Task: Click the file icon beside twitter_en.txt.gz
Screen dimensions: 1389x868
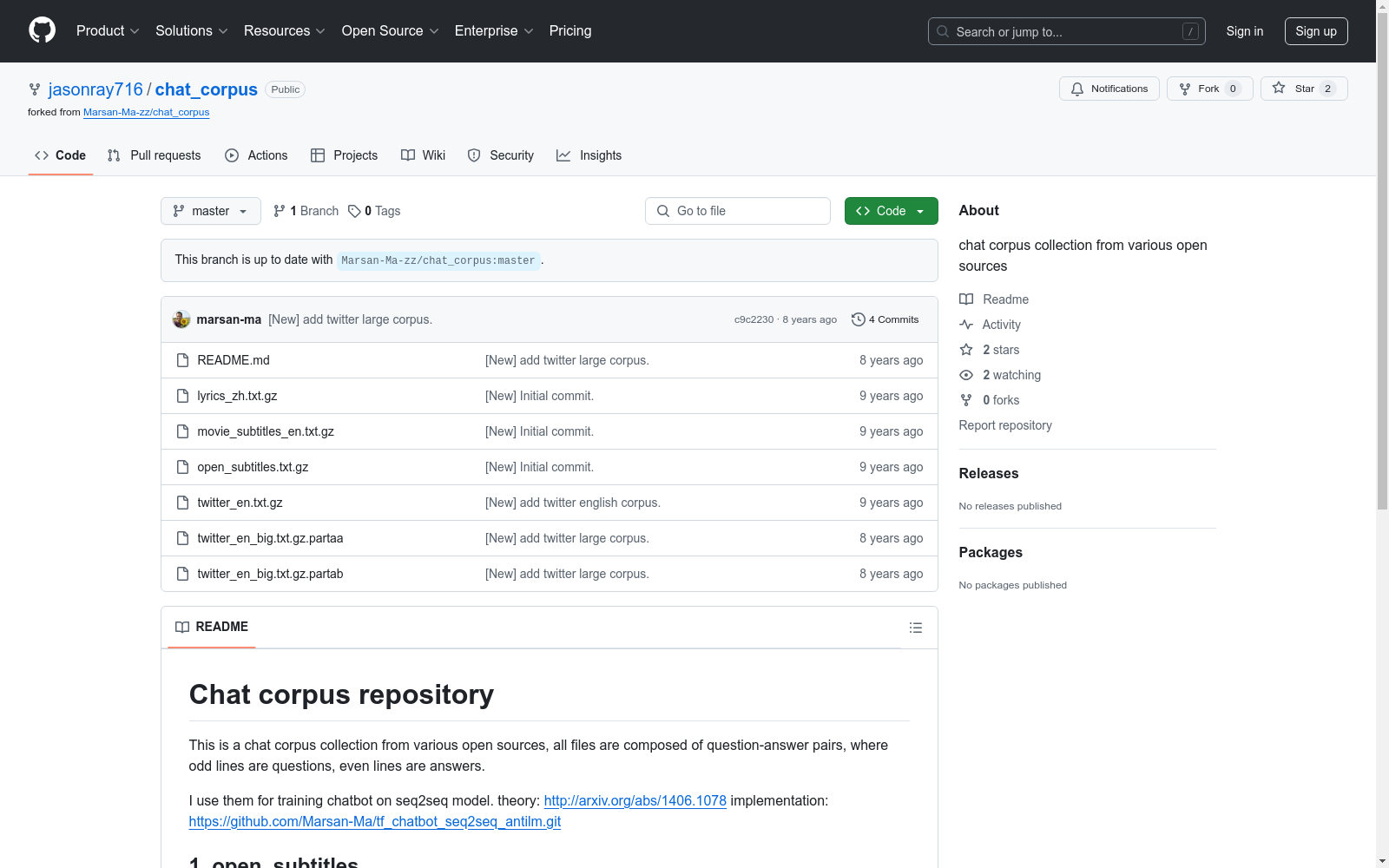Action: [182, 503]
